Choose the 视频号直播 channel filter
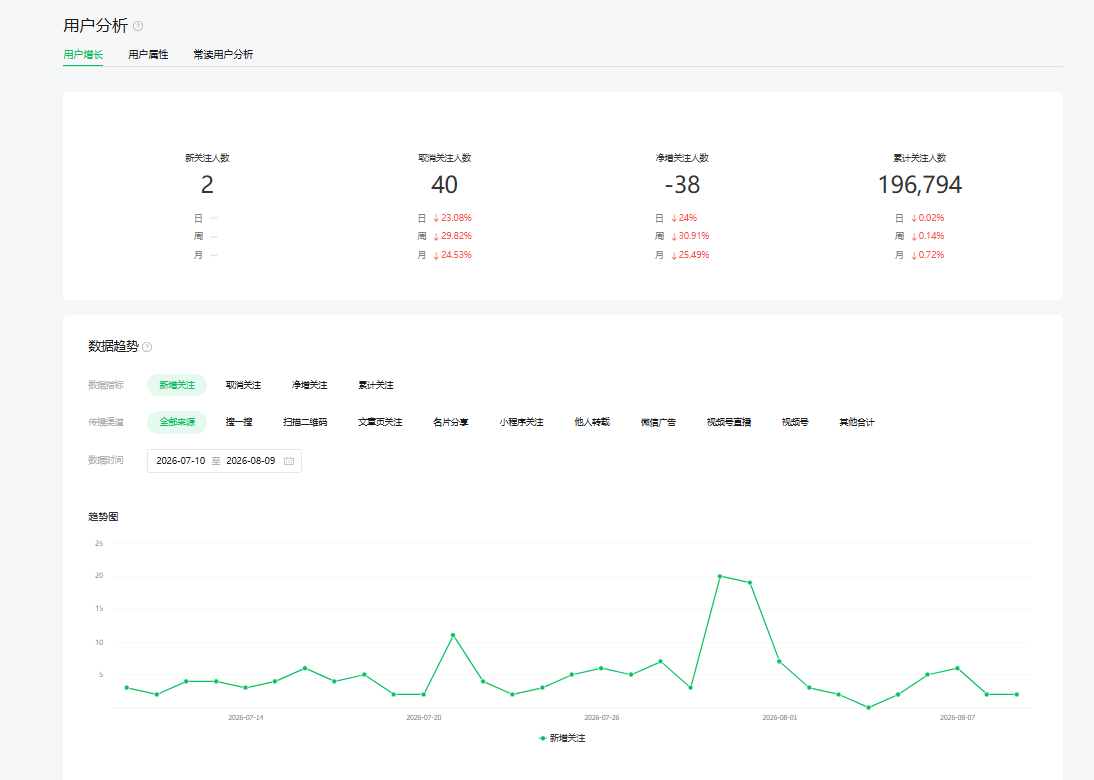This screenshot has width=1094, height=780. click(x=729, y=422)
